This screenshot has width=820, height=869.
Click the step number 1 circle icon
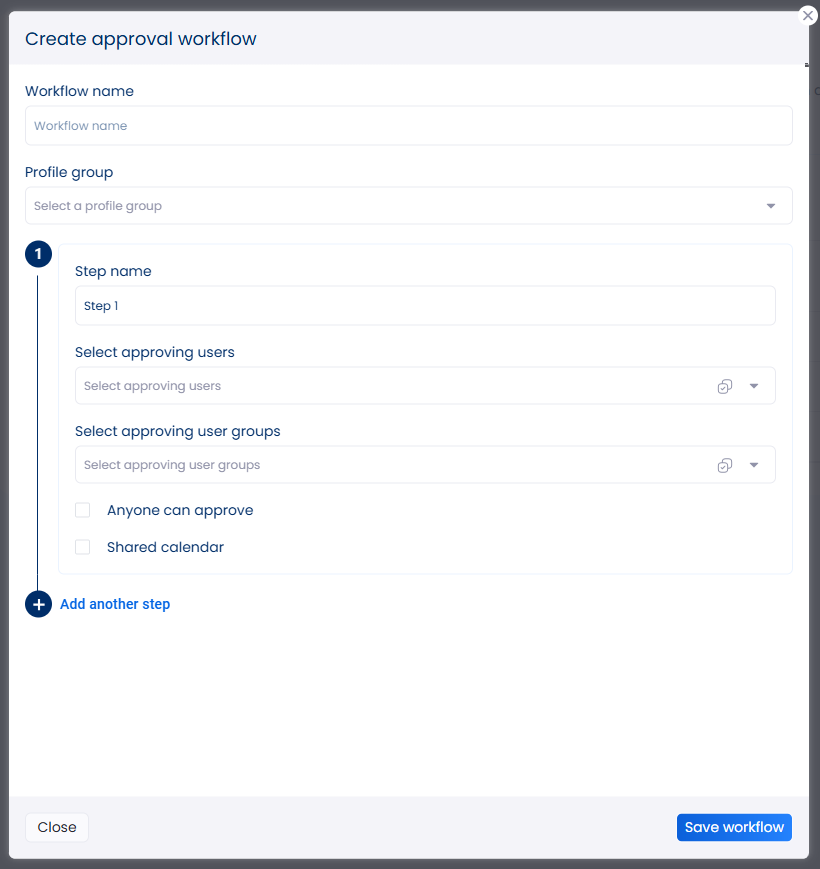point(38,255)
